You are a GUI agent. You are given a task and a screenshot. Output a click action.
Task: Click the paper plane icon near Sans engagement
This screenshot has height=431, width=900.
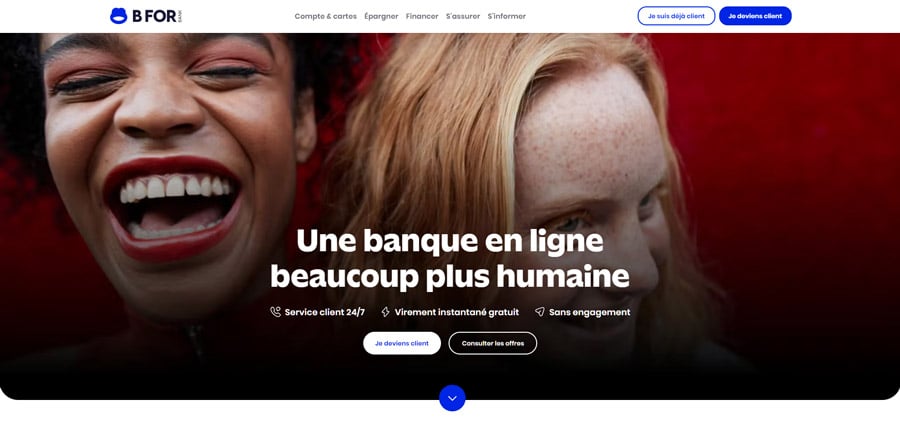(540, 312)
